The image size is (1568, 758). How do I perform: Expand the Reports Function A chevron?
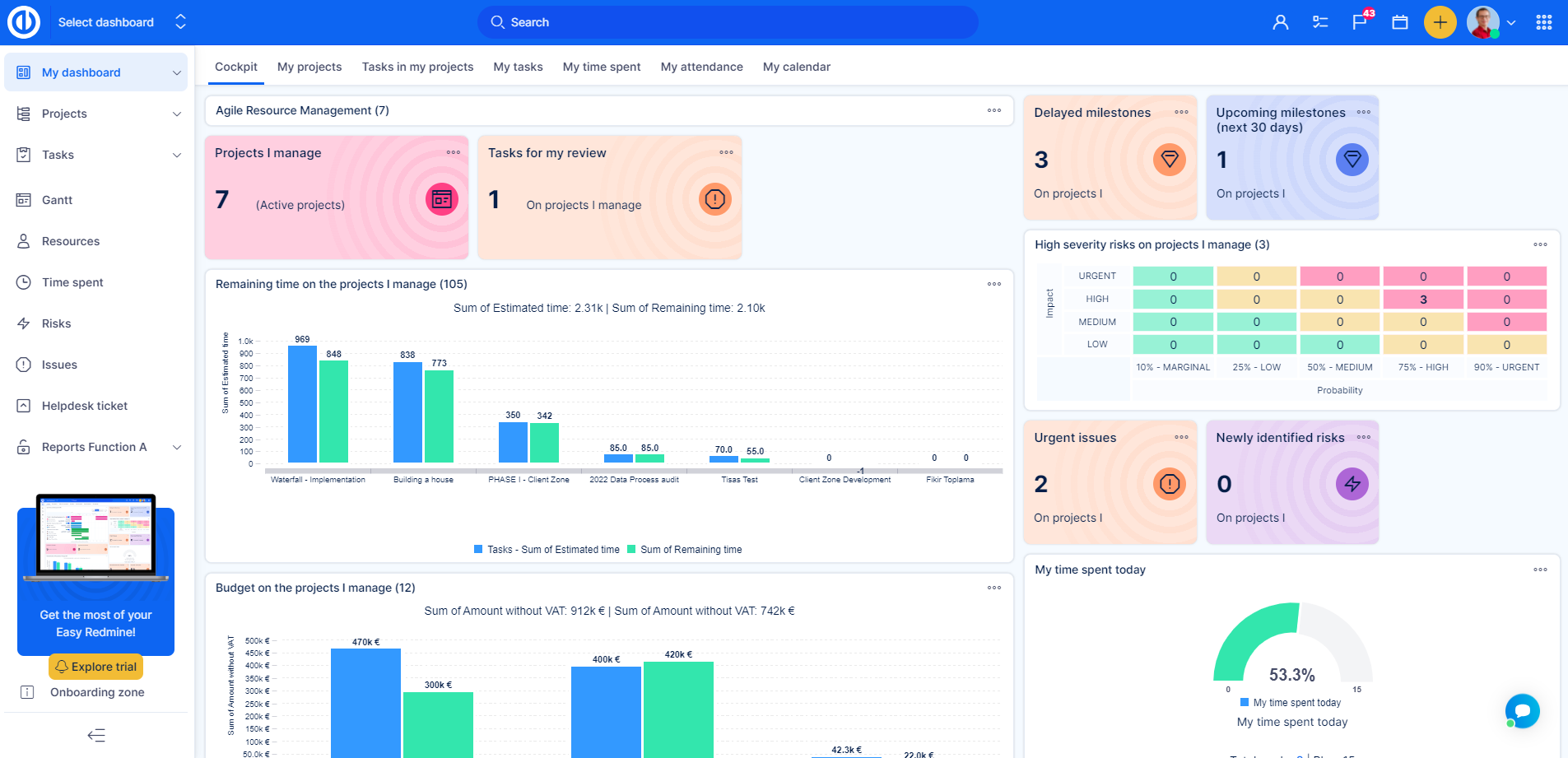[177, 447]
